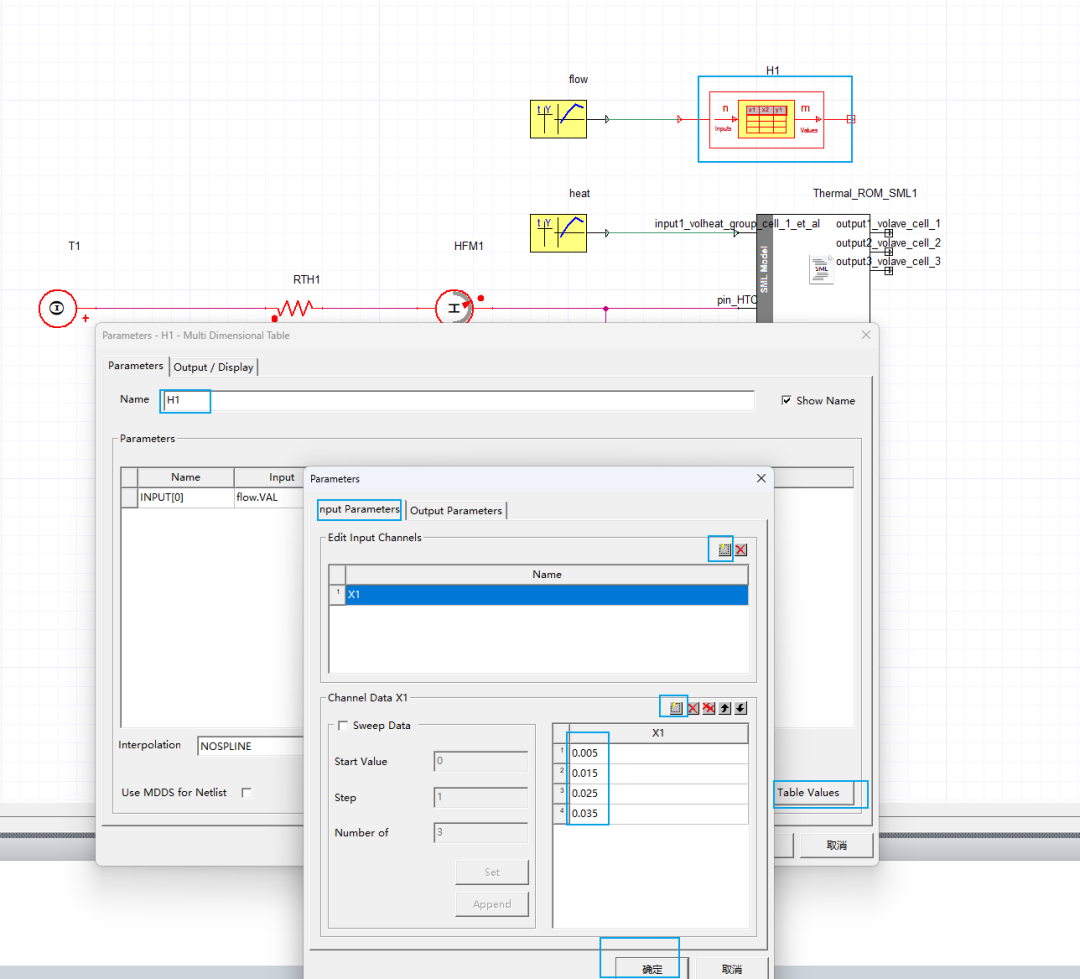1080x979 pixels.
Task: Open the Interpolation NOSPLINE dropdown
Action: 250,746
